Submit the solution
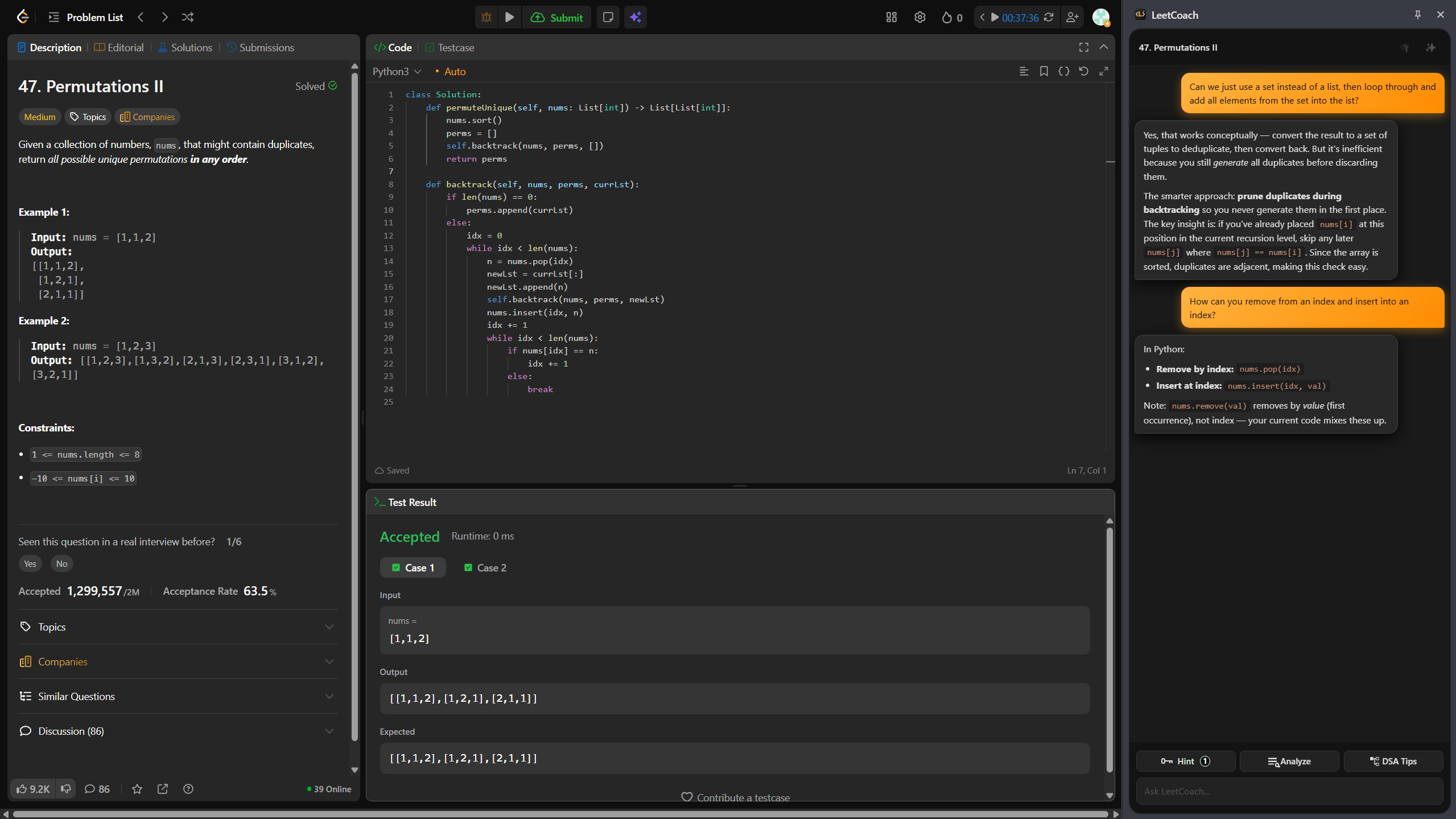Image resolution: width=1456 pixels, height=819 pixels. [556, 18]
